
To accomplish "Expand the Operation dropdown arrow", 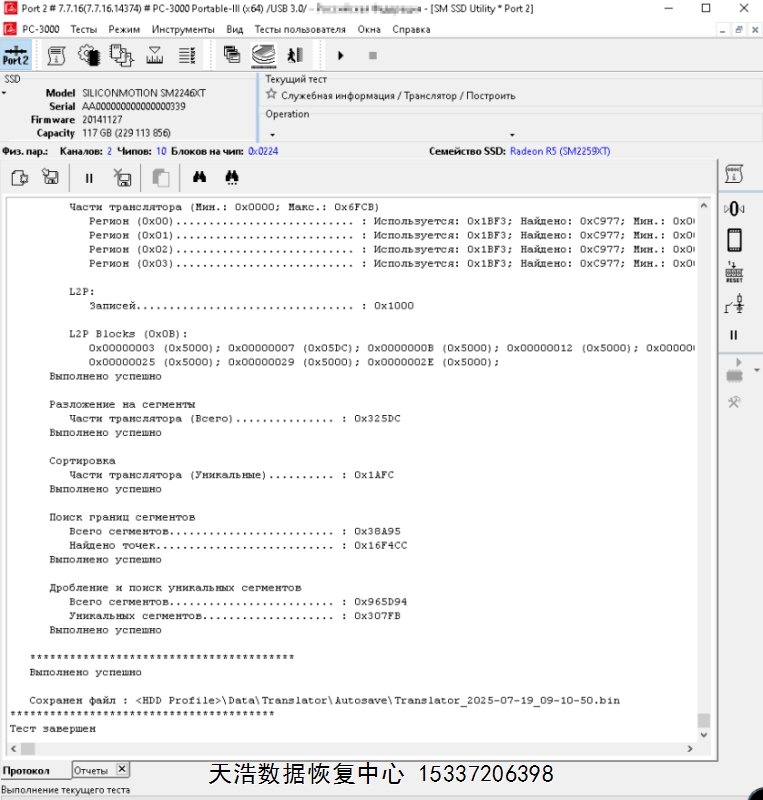I will click(512, 134).
